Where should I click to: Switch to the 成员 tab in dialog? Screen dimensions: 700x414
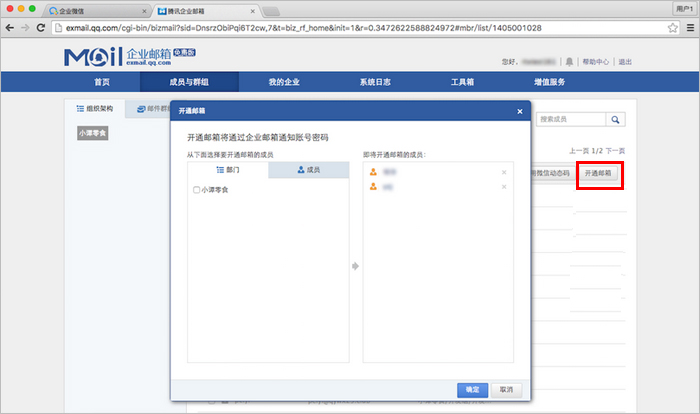tap(308, 171)
